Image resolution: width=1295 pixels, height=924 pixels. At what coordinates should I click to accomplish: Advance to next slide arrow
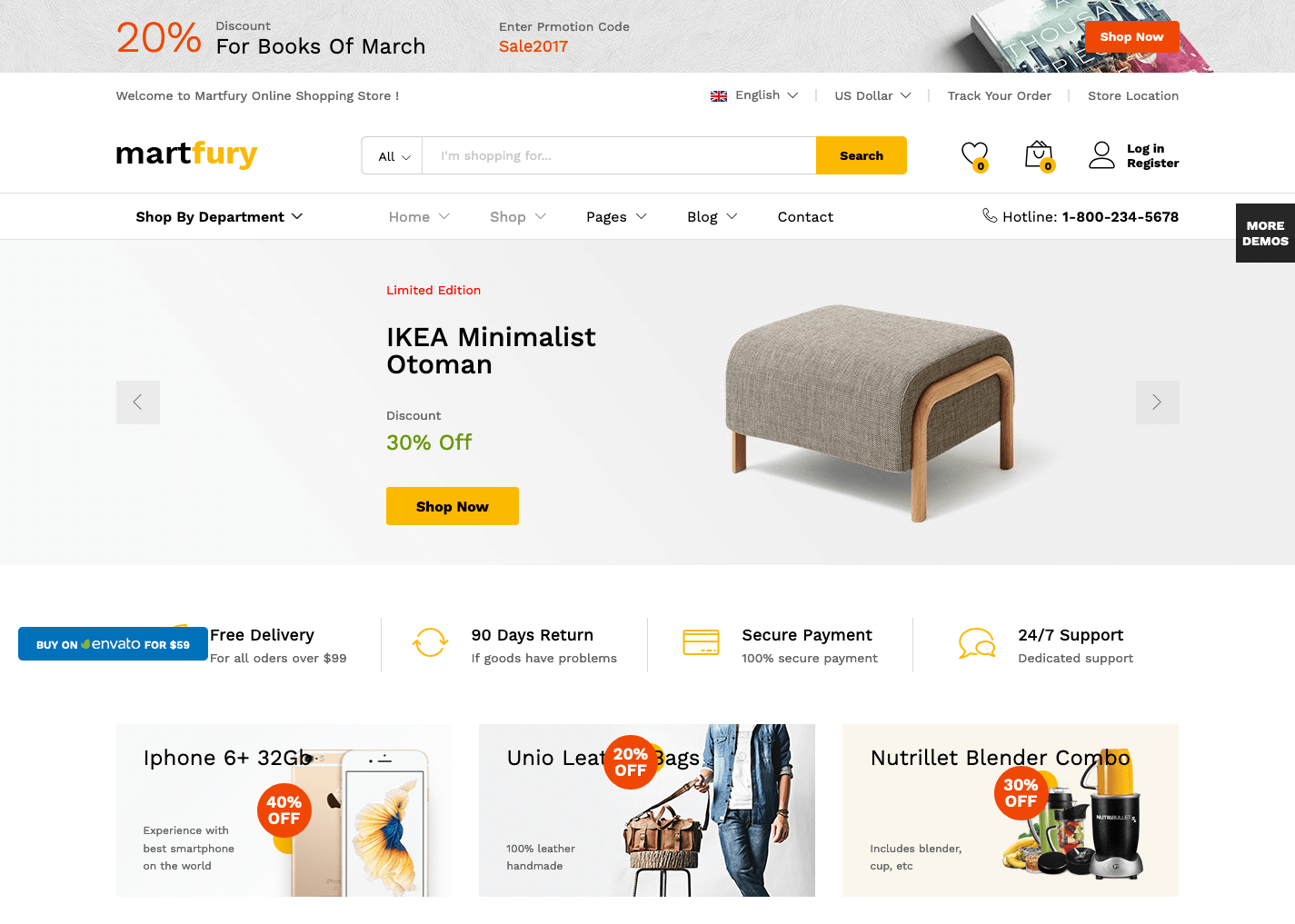coord(1157,402)
